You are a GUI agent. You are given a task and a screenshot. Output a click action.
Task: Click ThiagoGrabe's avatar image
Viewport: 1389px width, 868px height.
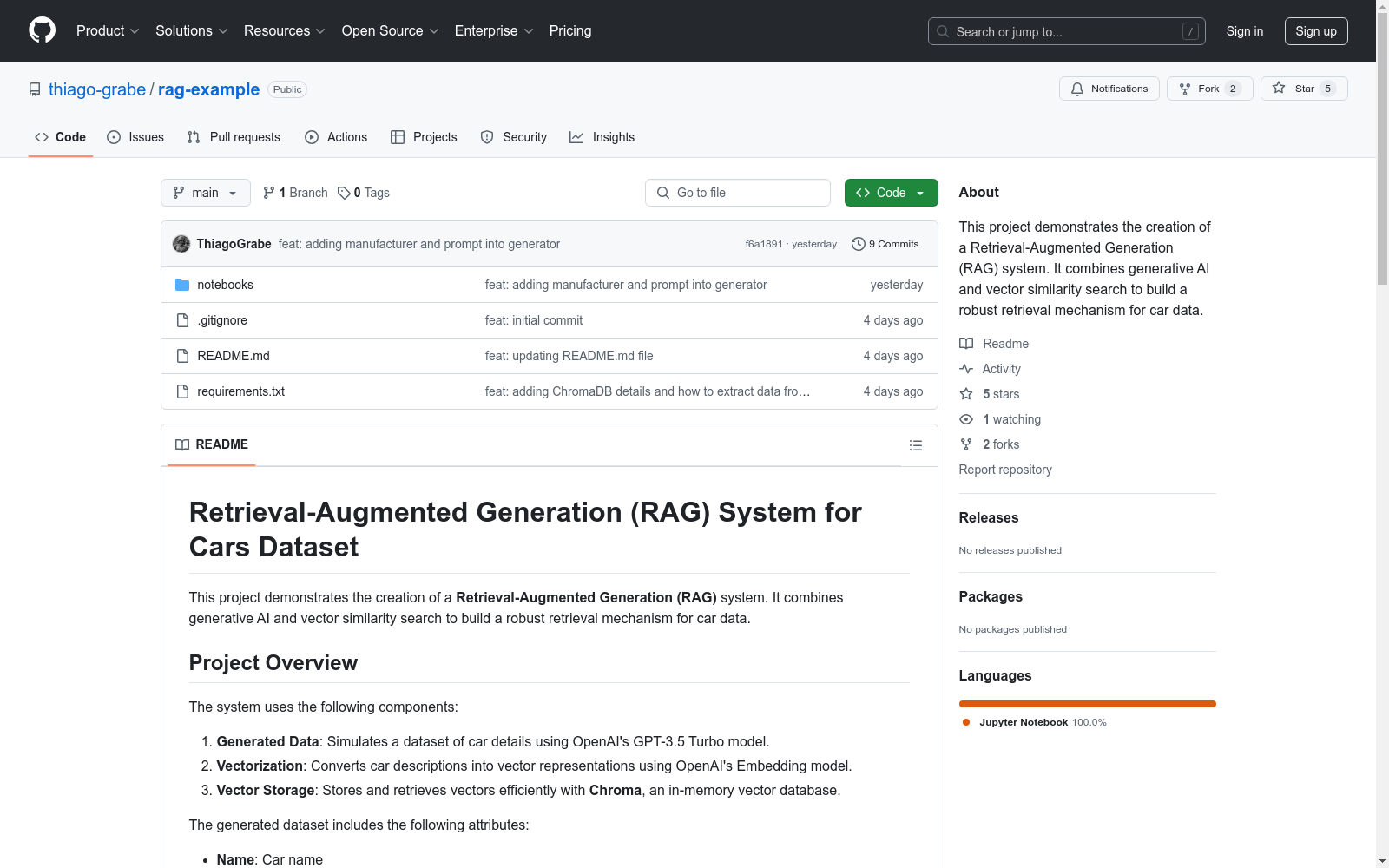click(181, 244)
